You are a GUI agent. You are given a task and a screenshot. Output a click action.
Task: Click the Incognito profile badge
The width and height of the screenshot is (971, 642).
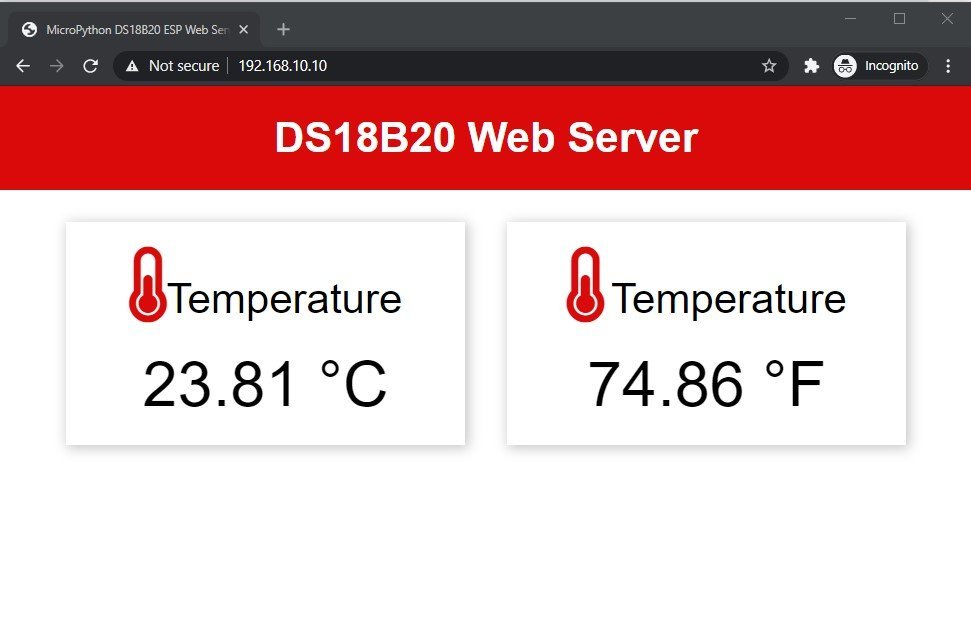[x=879, y=66]
